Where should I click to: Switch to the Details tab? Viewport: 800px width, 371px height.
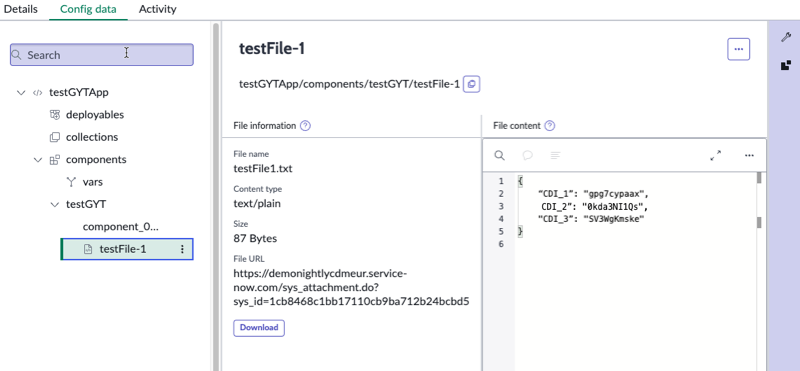(x=20, y=9)
